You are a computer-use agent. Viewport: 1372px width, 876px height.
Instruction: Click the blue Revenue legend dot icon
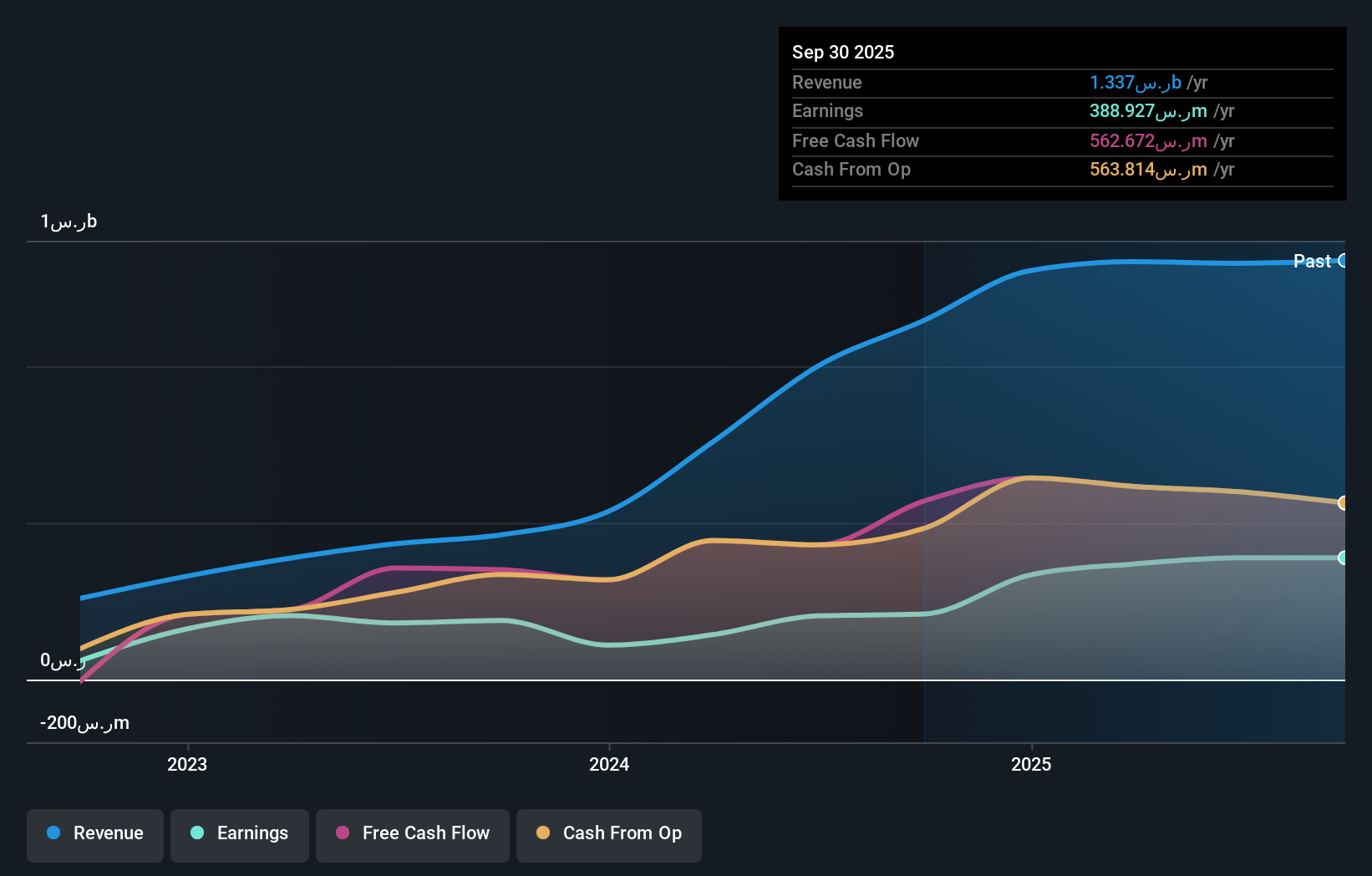pos(54,833)
